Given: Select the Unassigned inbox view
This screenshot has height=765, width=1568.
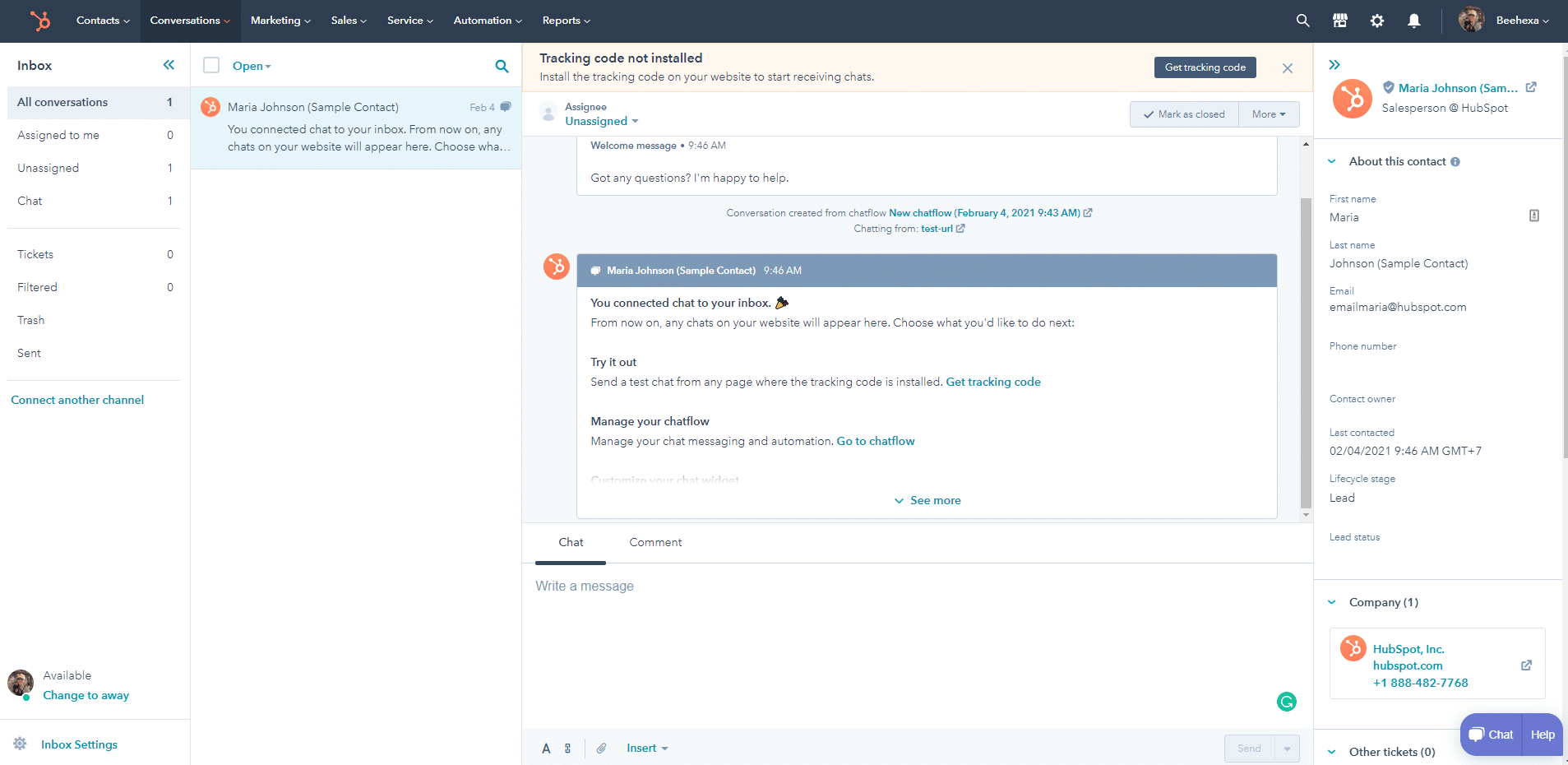Looking at the screenshot, I should 95,168.
